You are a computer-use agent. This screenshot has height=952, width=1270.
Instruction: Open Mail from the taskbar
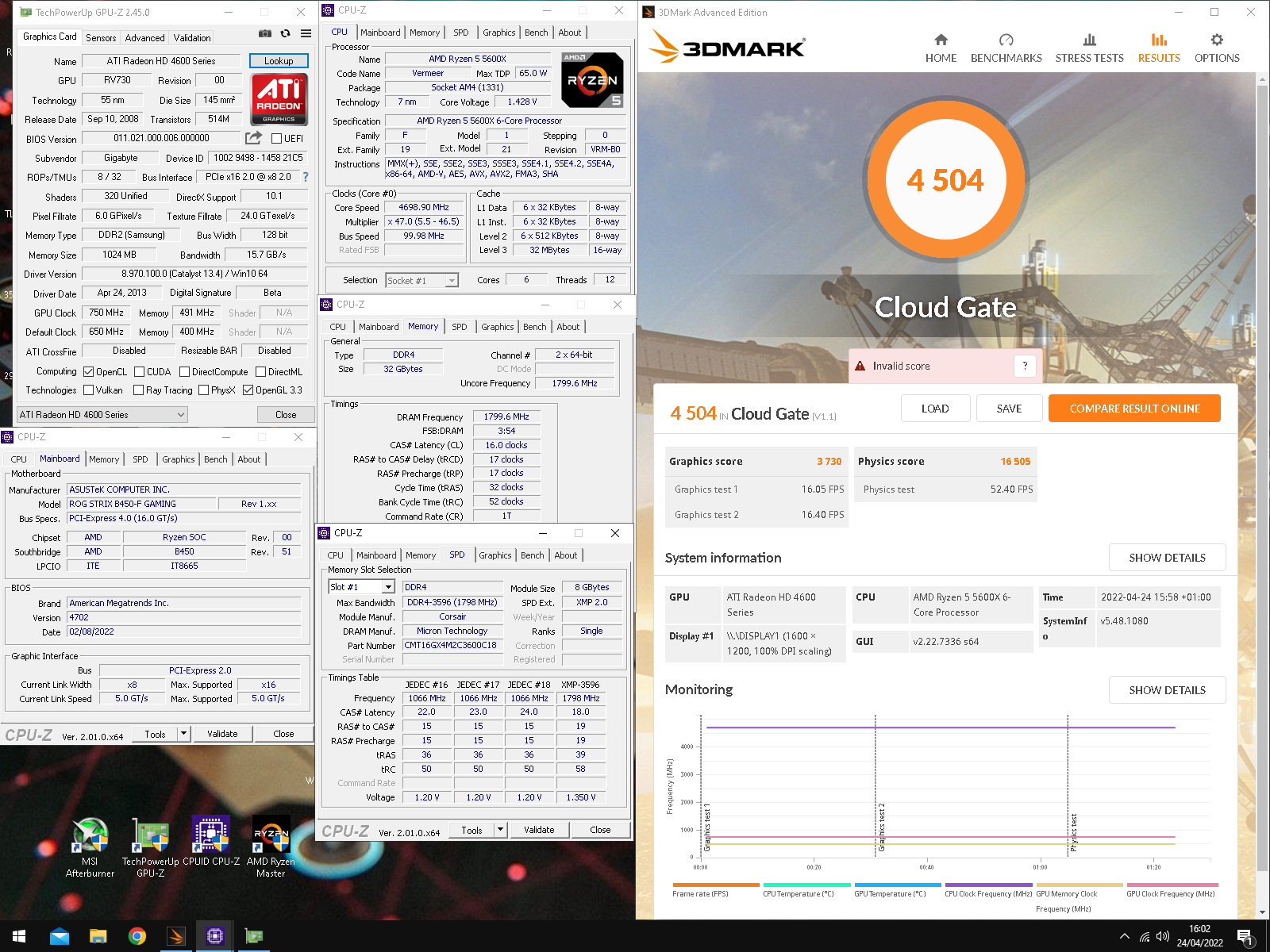coord(60,936)
